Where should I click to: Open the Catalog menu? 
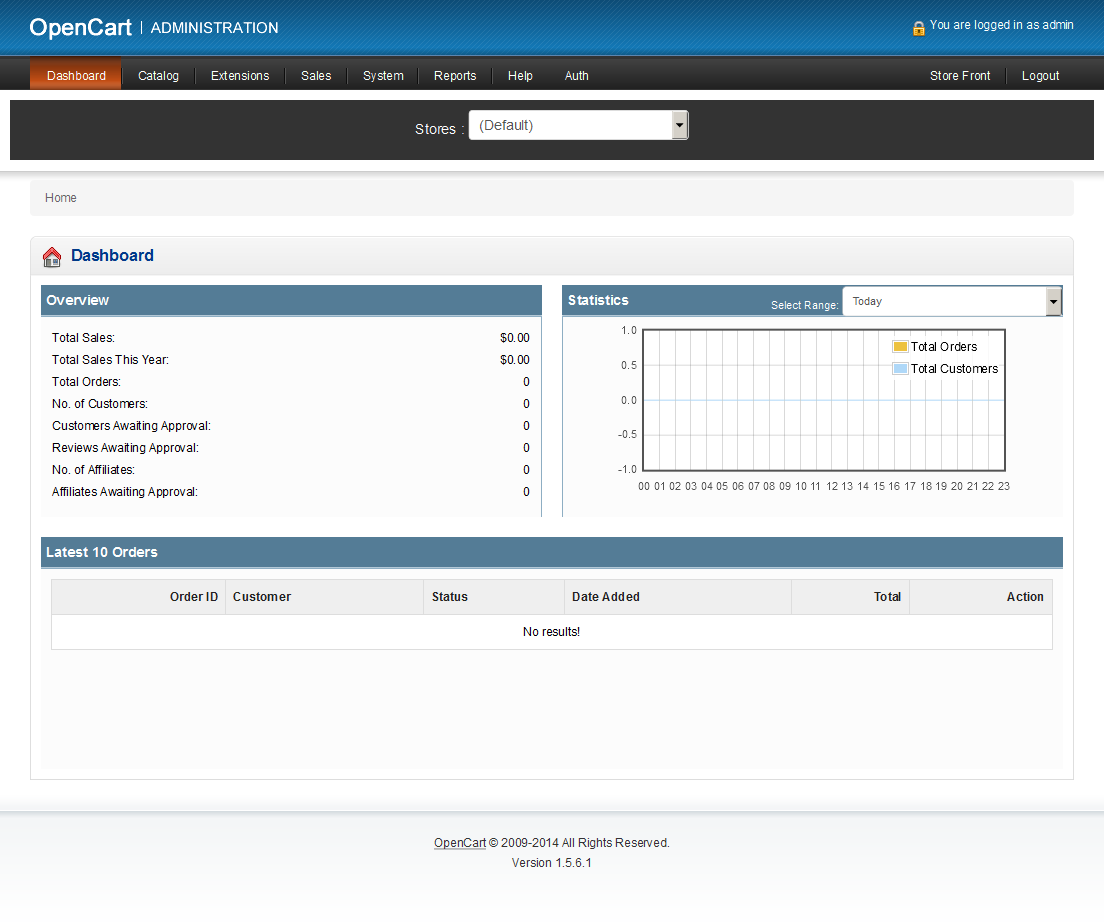point(158,75)
